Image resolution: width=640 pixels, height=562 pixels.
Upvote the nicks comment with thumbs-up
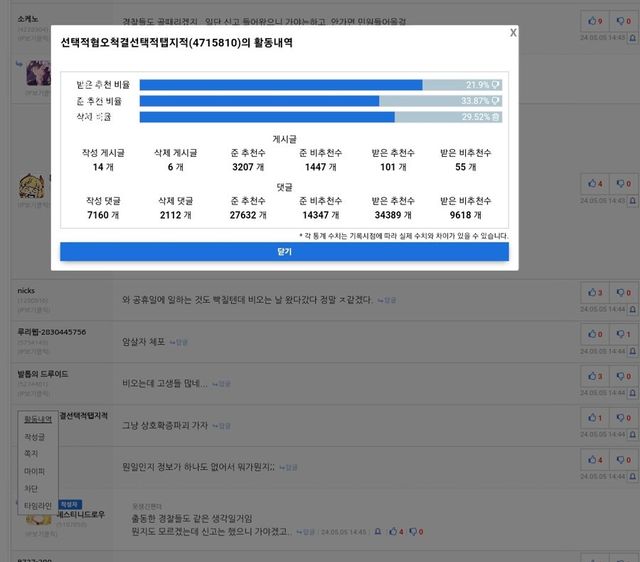coord(594,292)
